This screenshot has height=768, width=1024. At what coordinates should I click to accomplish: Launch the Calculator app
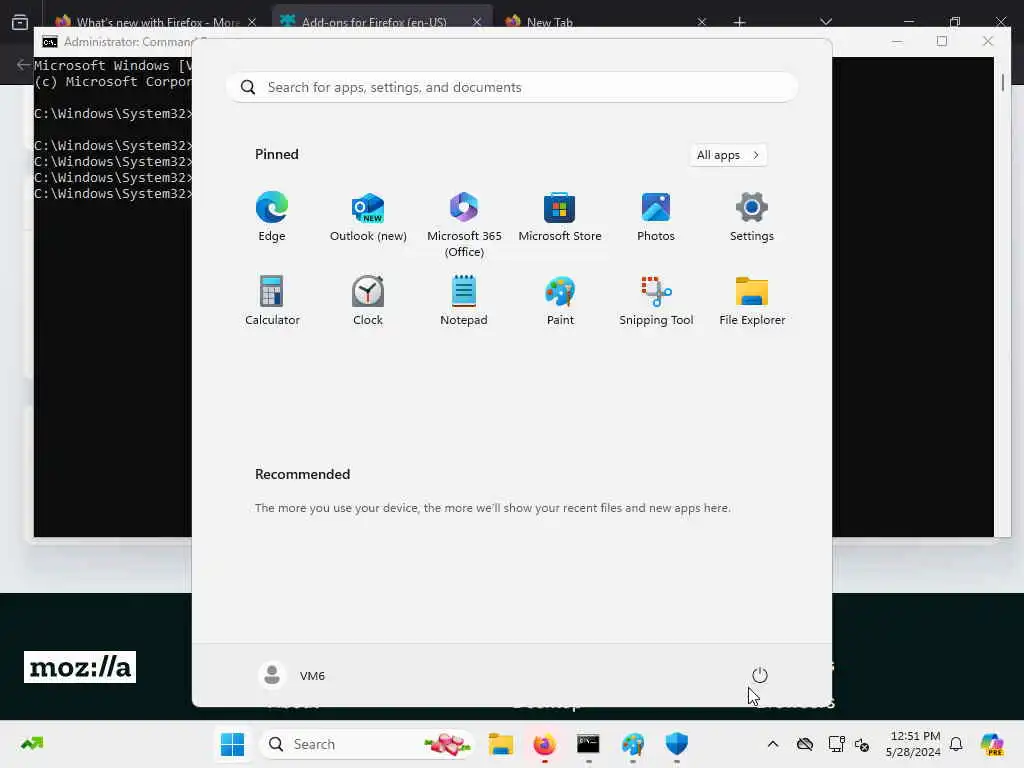click(272, 300)
